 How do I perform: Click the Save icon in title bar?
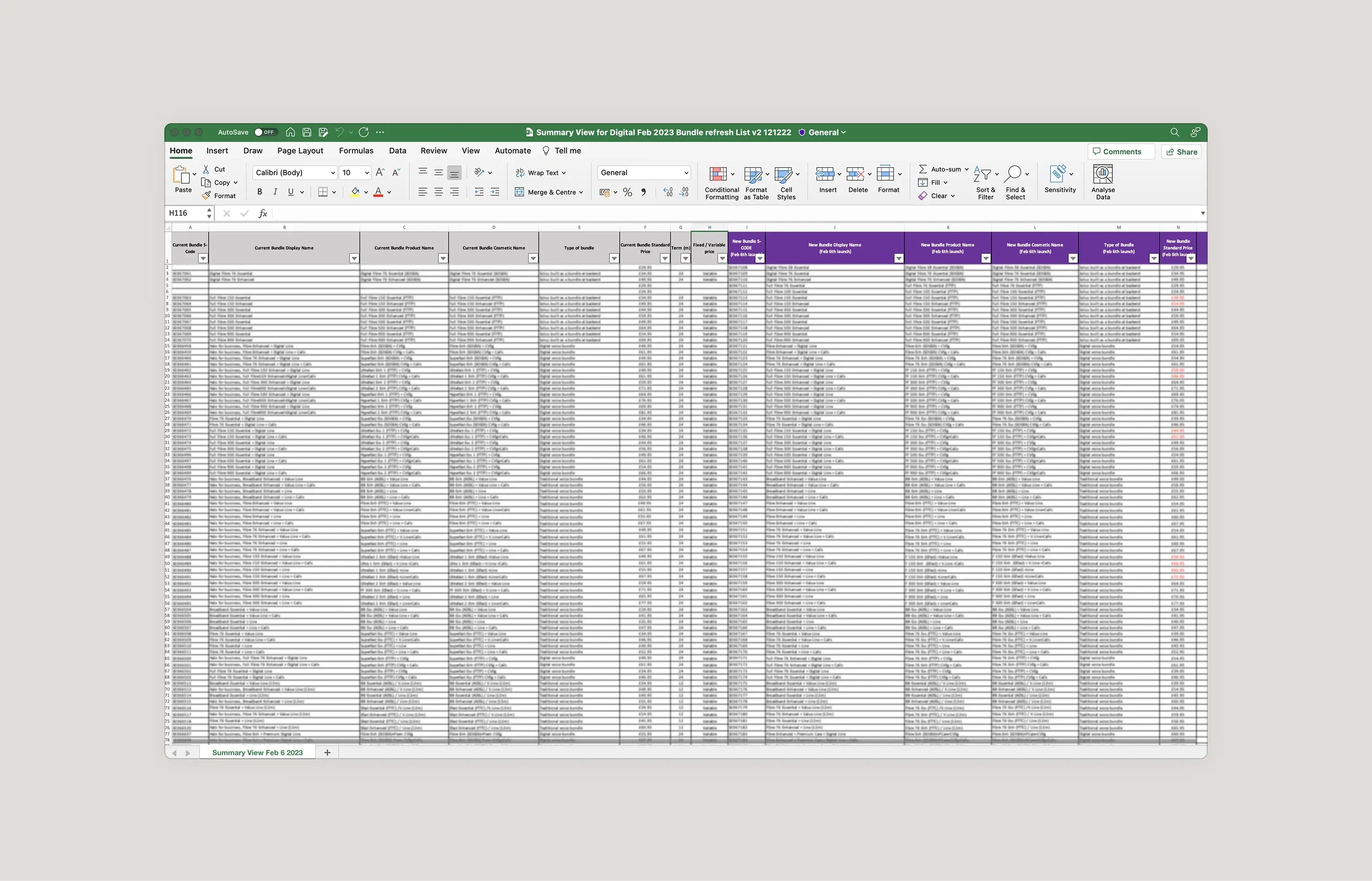point(307,132)
